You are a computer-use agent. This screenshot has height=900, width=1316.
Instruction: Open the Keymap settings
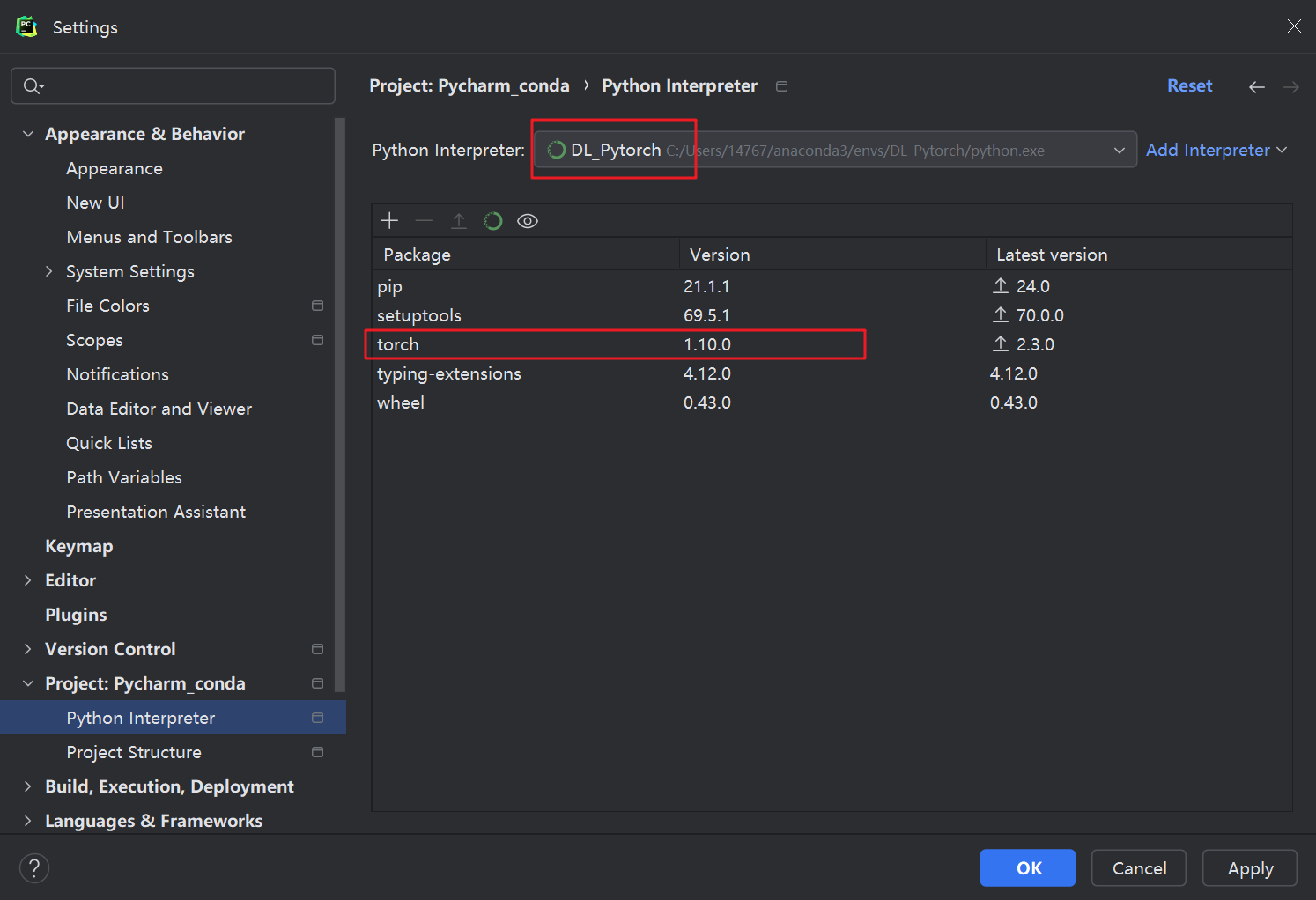tap(79, 546)
